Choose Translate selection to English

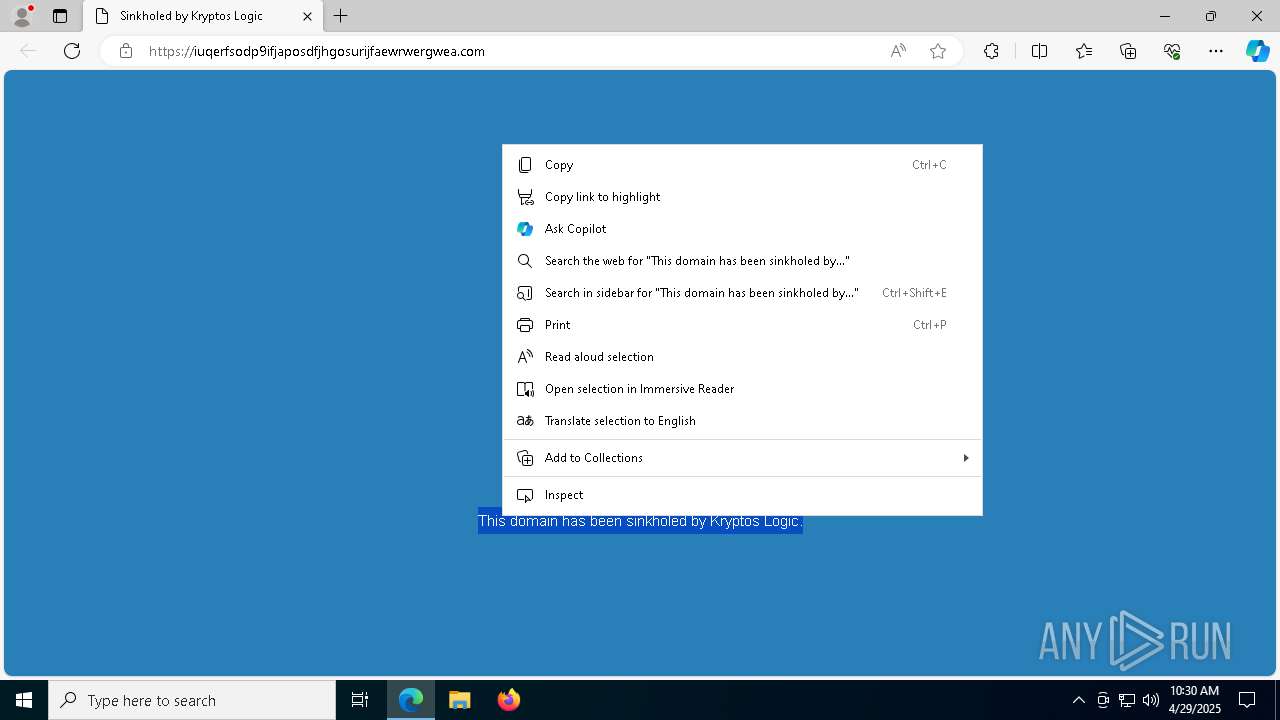(x=742, y=421)
